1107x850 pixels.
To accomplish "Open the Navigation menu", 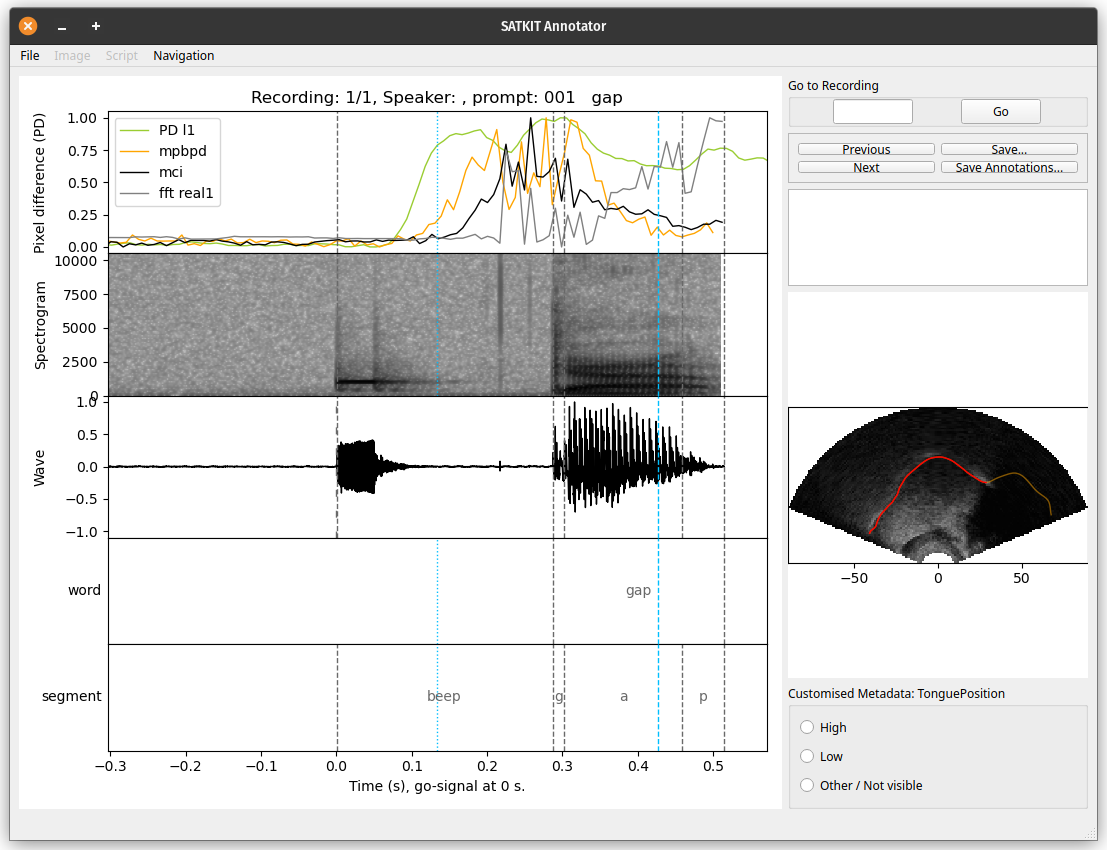I will [183, 56].
